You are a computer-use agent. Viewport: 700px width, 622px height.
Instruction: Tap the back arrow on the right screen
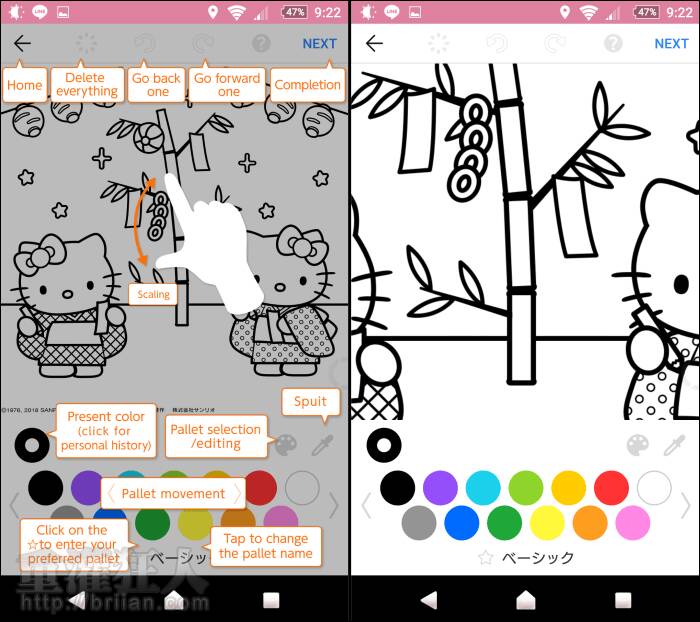[374, 43]
